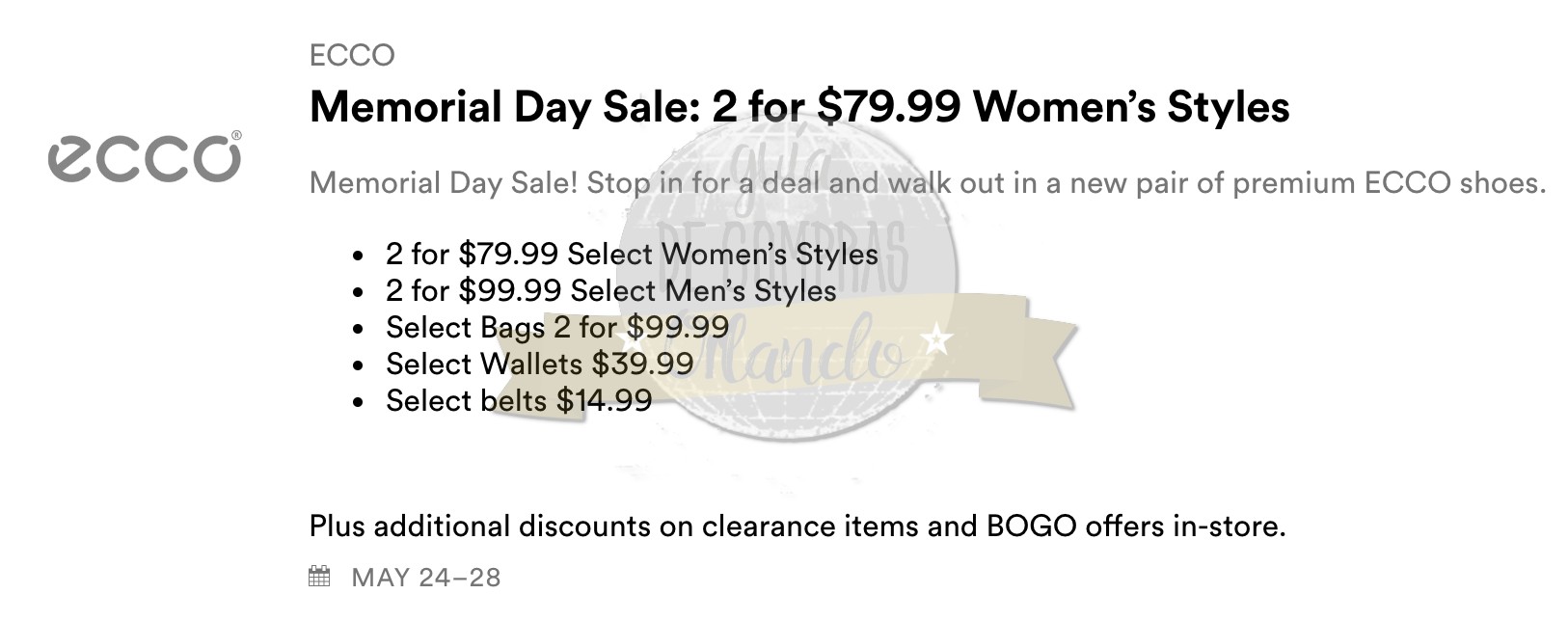Click the Select Bags 2 for $99.99 line

click(556, 327)
